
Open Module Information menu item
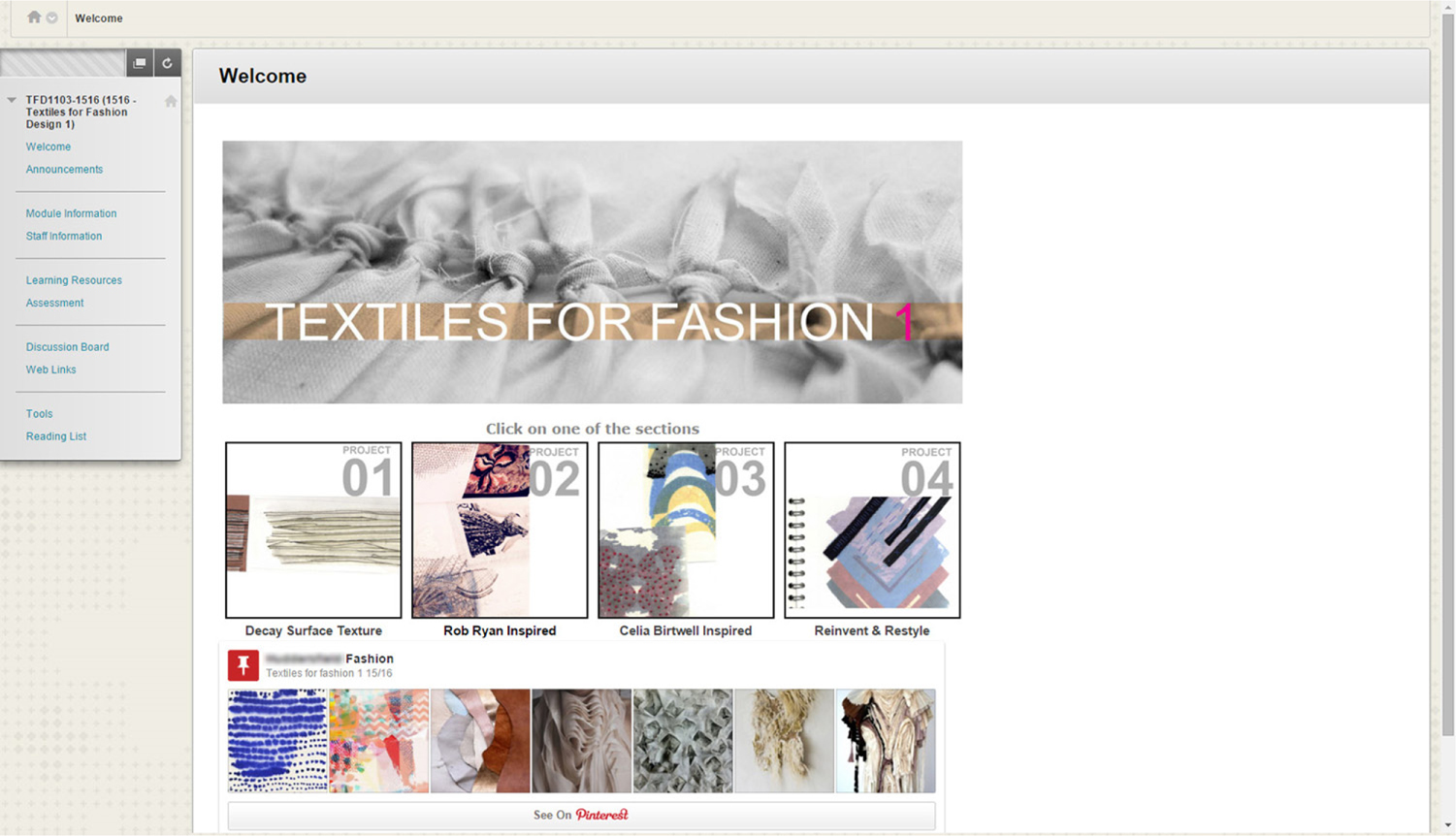click(x=71, y=213)
